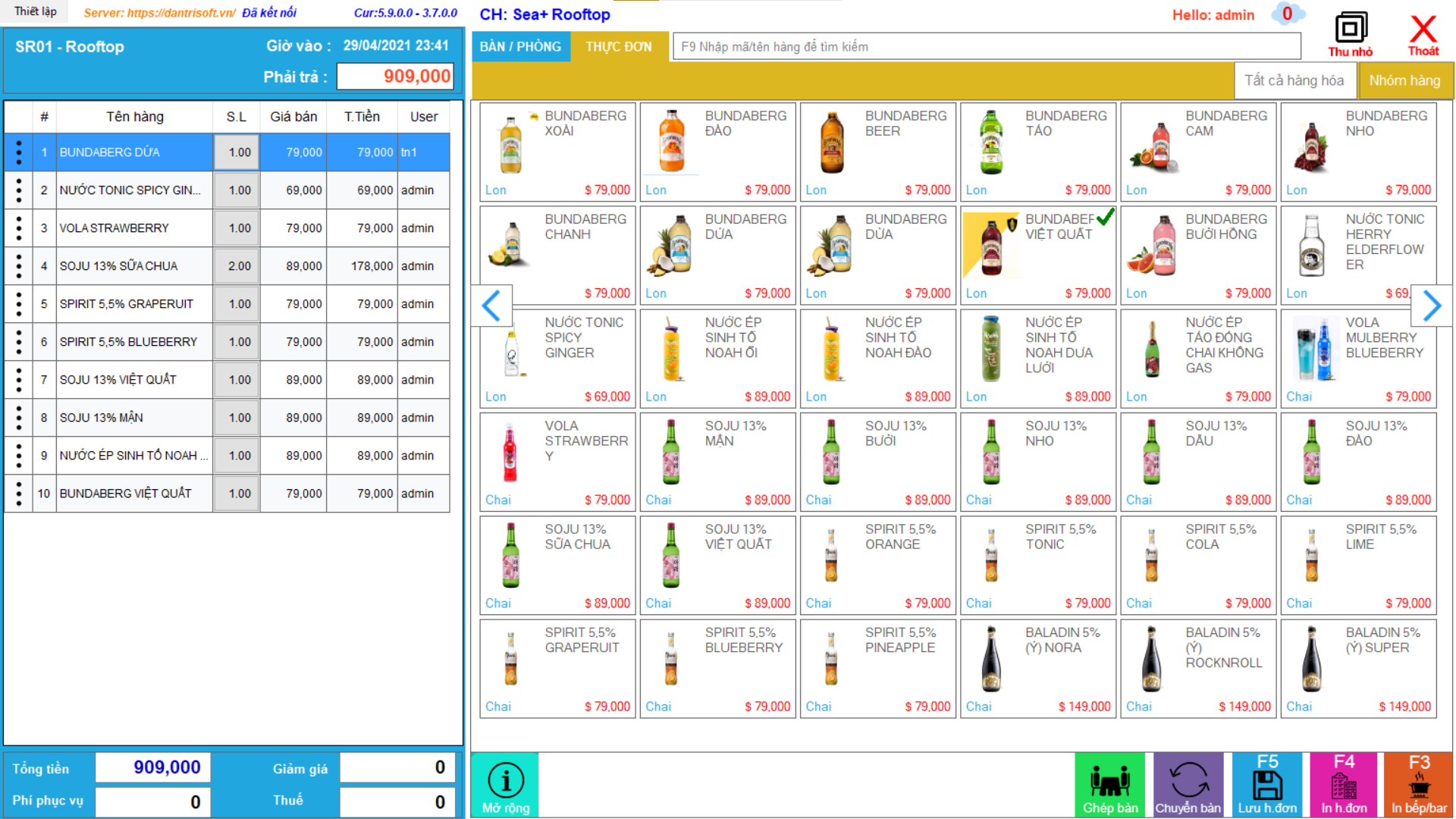The width and height of the screenshot is (1456, 819).
Task: Open row menu for SOJU 13% MẬN line
Action: point(19,418)
